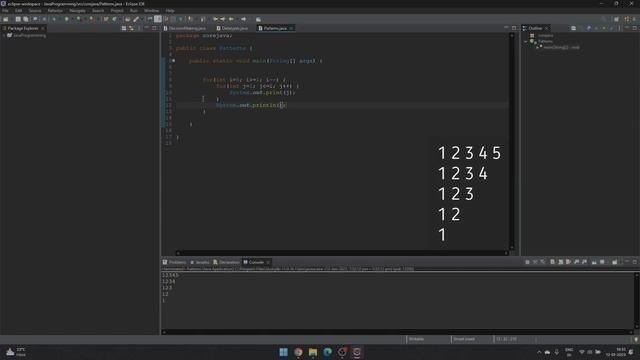Screen dimensions: 640x360
Task: Click the Open Perspective icon at top right
Action: (x=617, y=19)
